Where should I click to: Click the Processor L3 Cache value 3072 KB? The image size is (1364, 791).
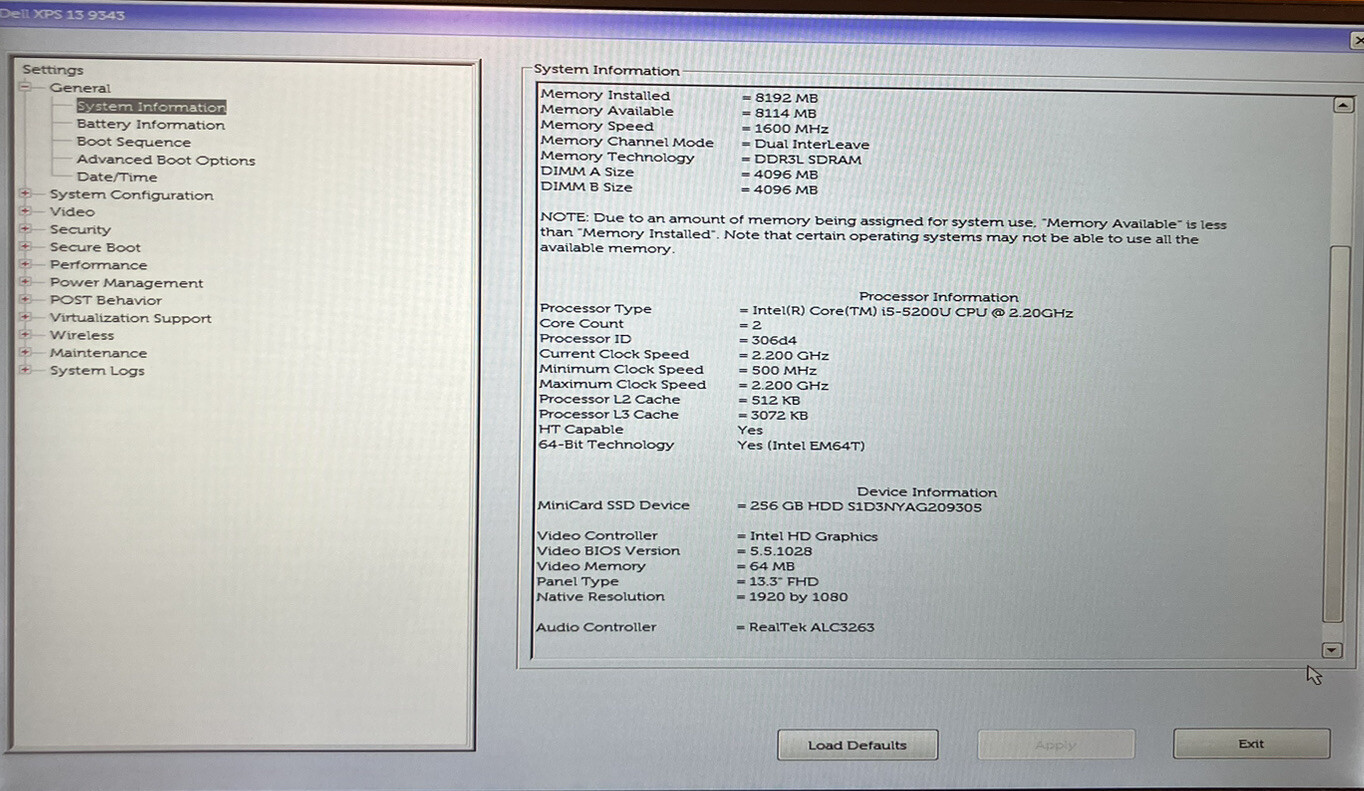pos(779,415)
